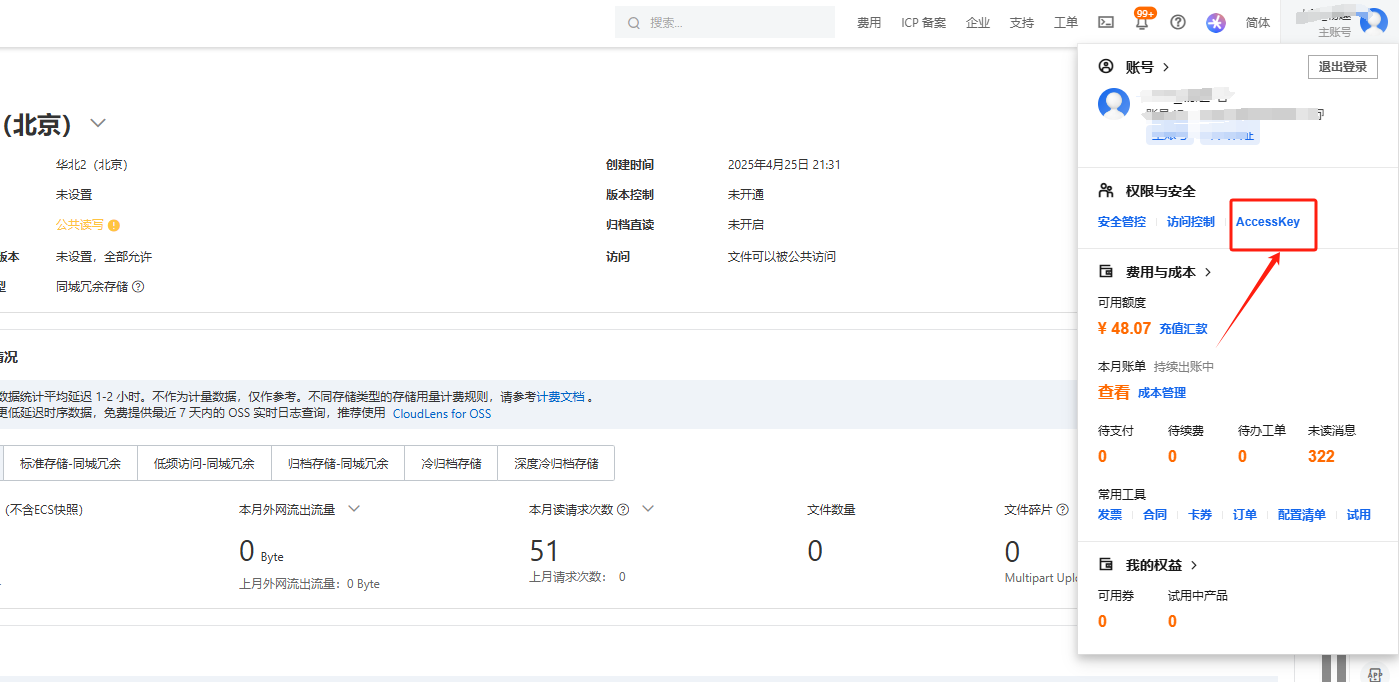Open the ICP 备案 menu item
Viewport: 1399px width, 682px height.
click(923, 22)
